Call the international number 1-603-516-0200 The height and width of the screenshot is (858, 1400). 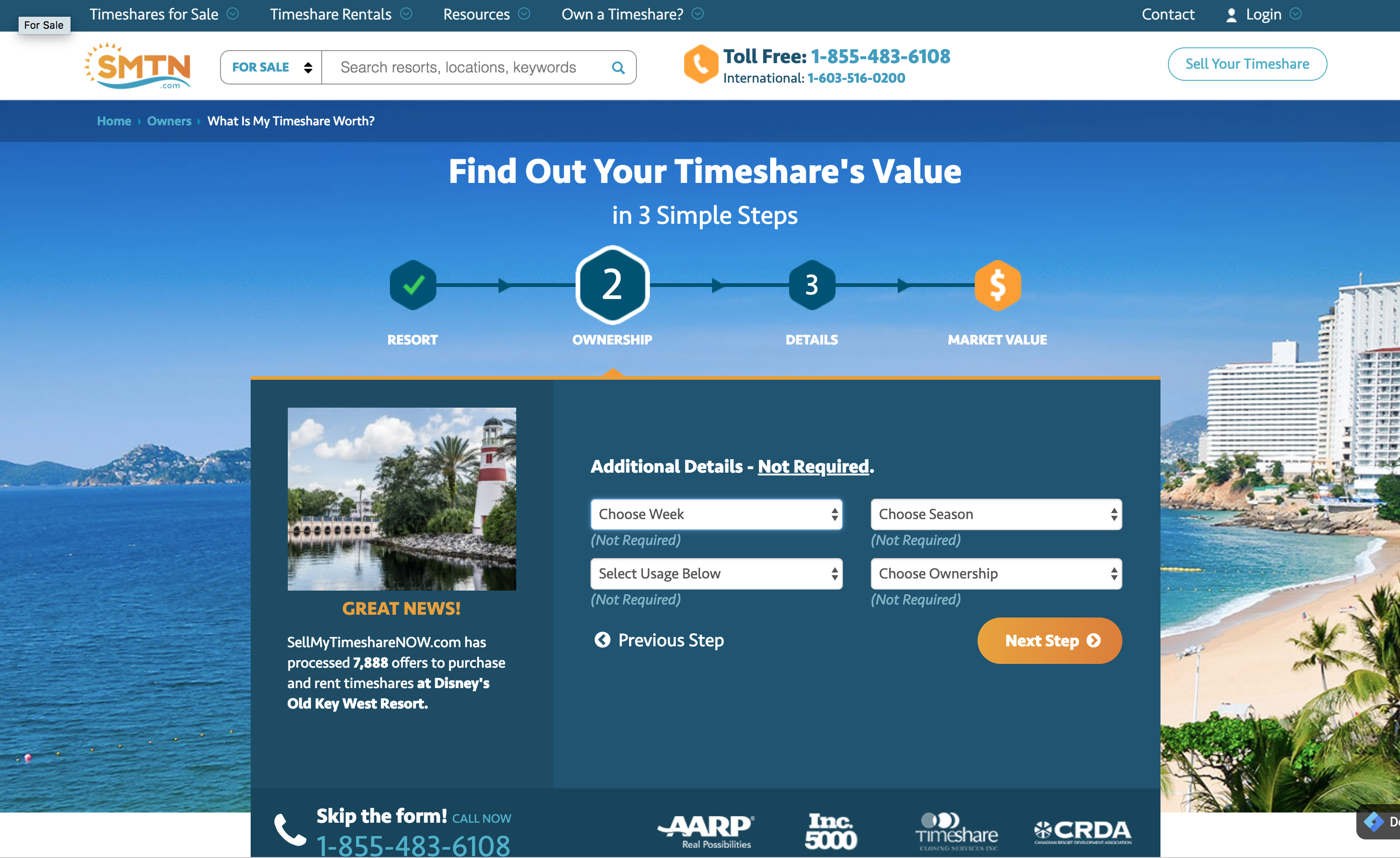tap(856, 78)
